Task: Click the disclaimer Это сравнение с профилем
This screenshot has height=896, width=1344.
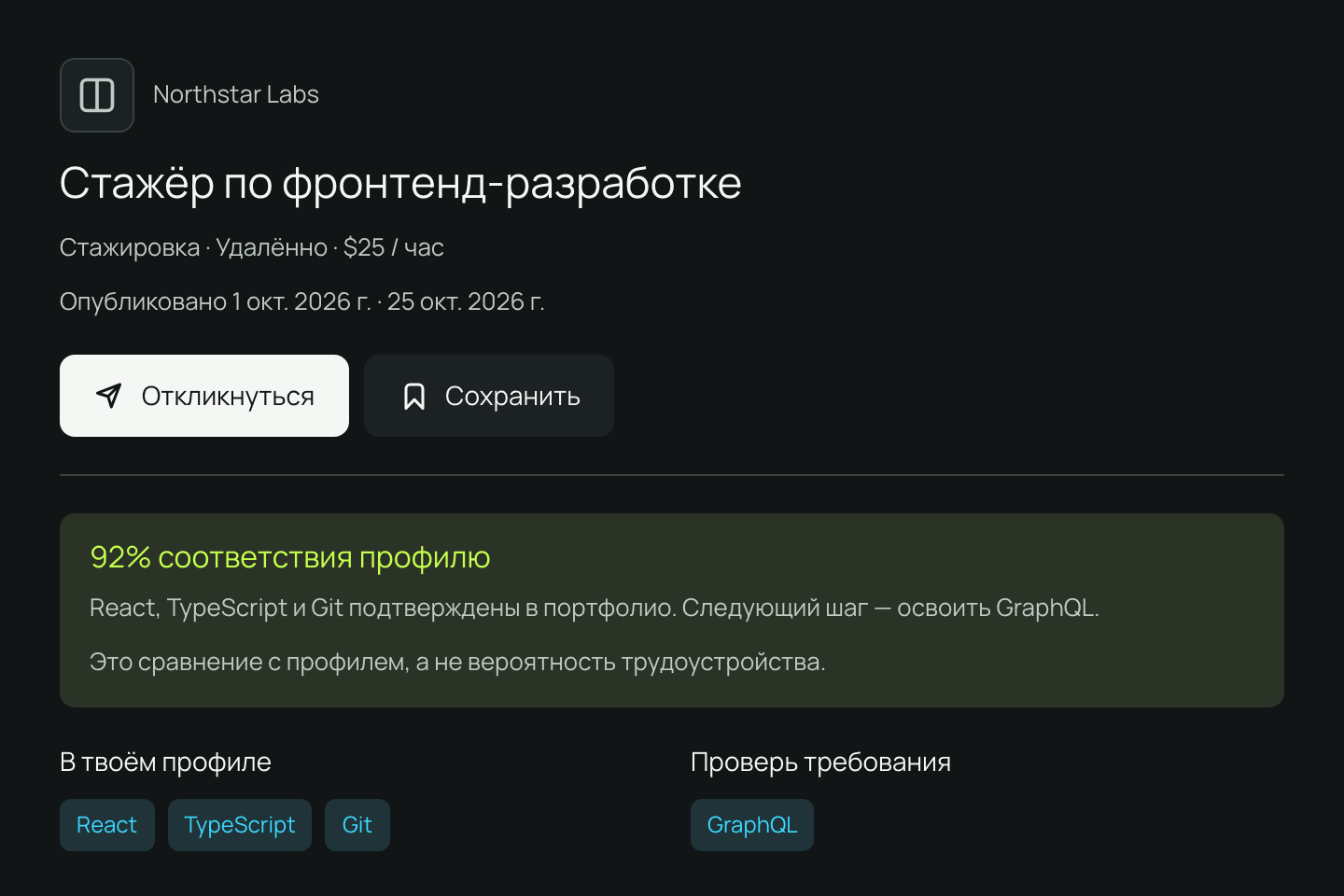Action: click(x=457, y=662)
